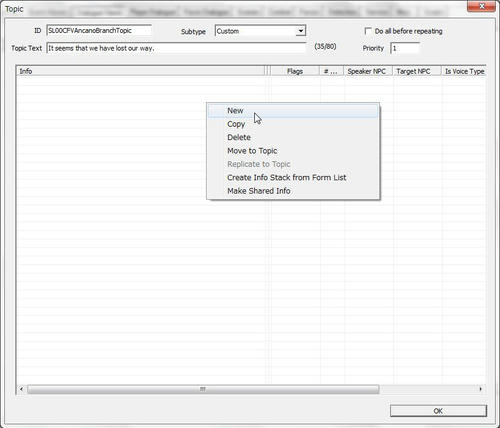
Task: Click into the Topic Text field
Action: click(x=176, y=48)
